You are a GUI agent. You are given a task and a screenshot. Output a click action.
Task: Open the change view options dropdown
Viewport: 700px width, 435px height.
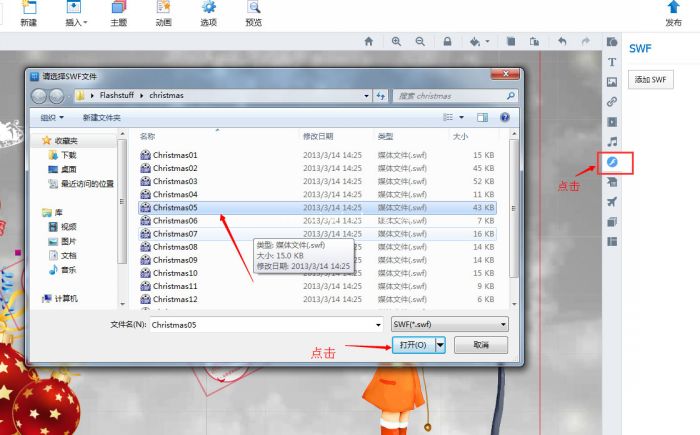[462, 117]
